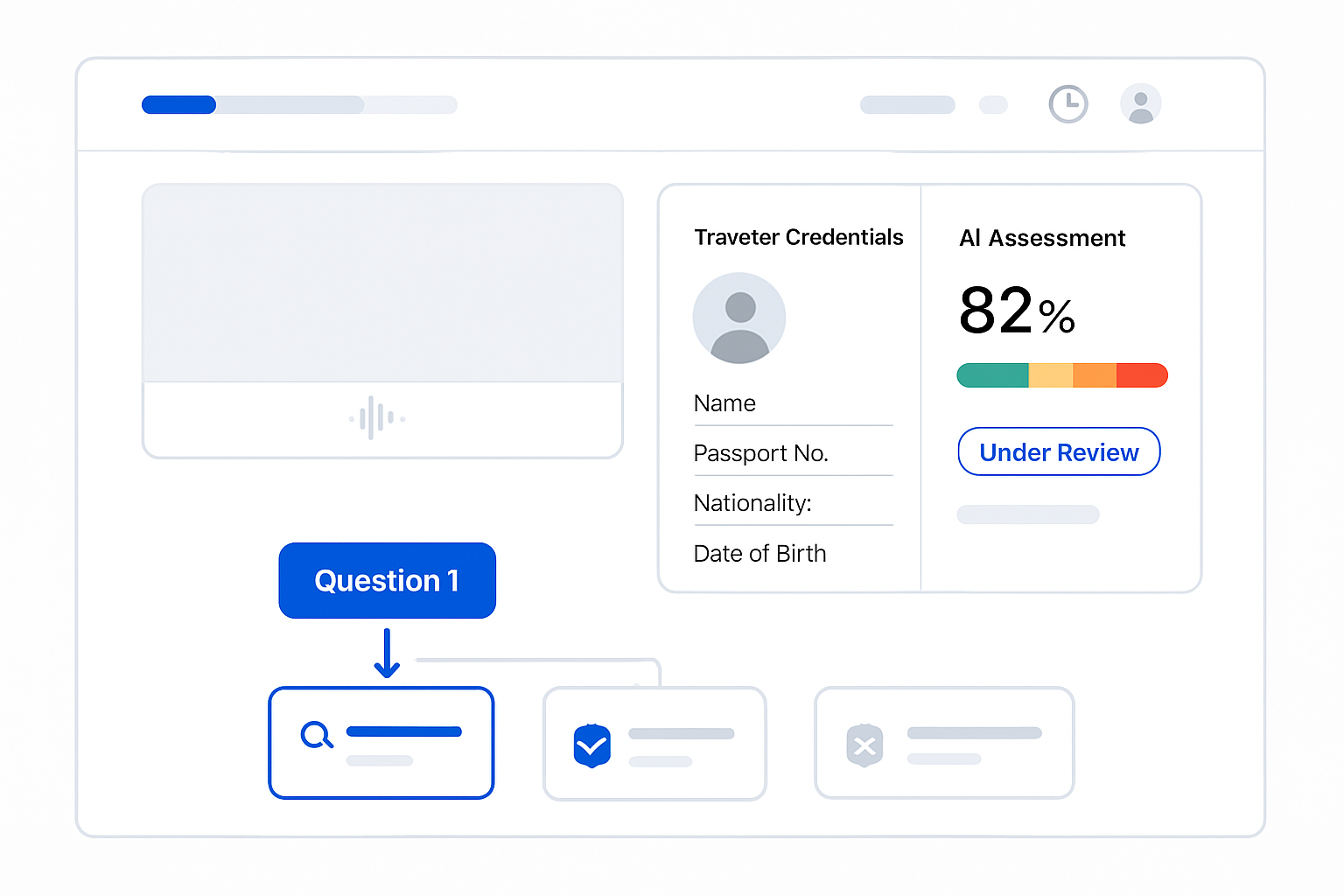Screen dimensions: 1344x896
Task: Open the clock history icon
Action: coord(1067,104)
